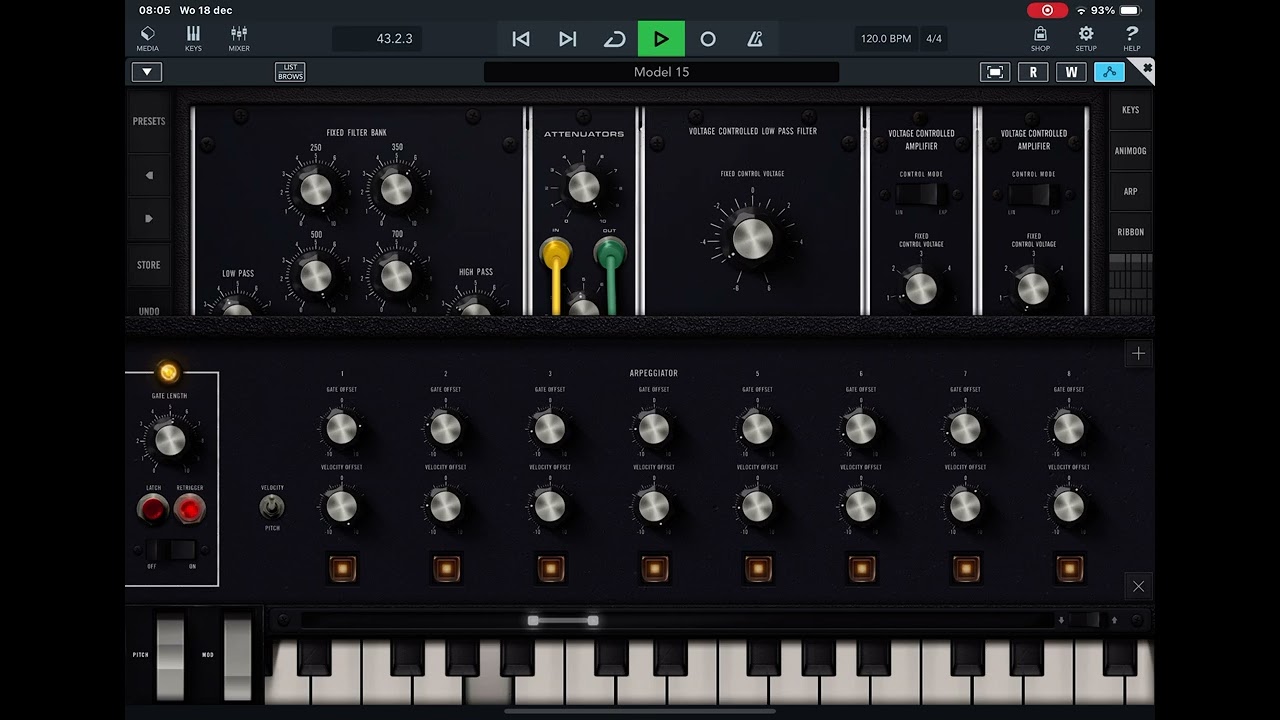The image size is (1280, 720).
Task: Open the Keys panel in toolbar
Action: tap(193, 38)
